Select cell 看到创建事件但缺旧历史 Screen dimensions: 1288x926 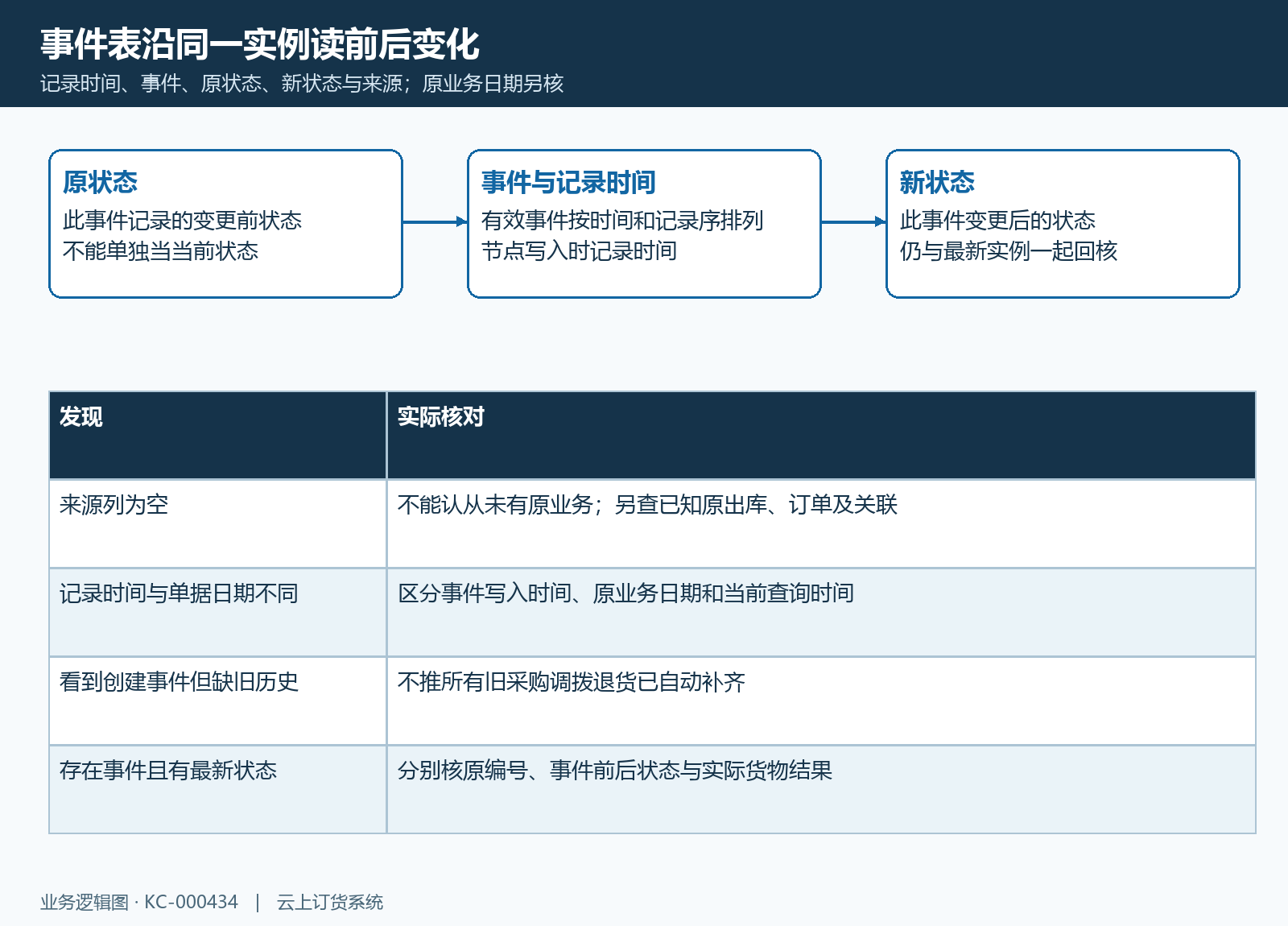click(x=218, y=701)
